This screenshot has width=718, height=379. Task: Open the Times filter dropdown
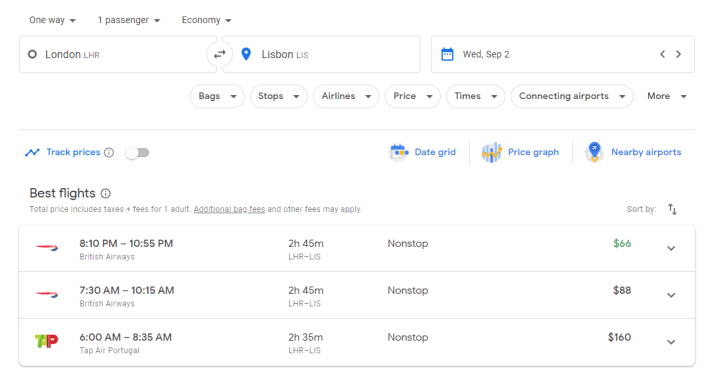pos(476,96)
